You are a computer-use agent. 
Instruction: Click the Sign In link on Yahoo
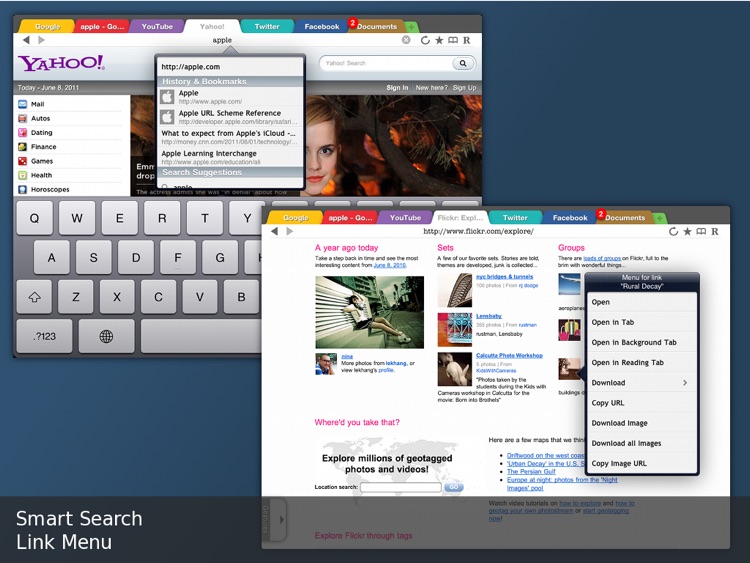tap(397, 88)
